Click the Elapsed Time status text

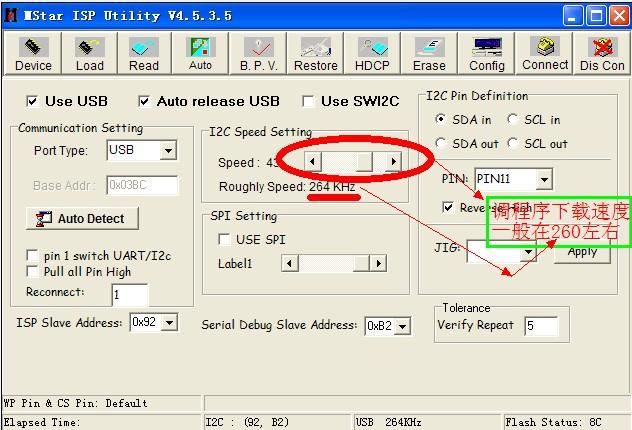(x=42, y=422)
